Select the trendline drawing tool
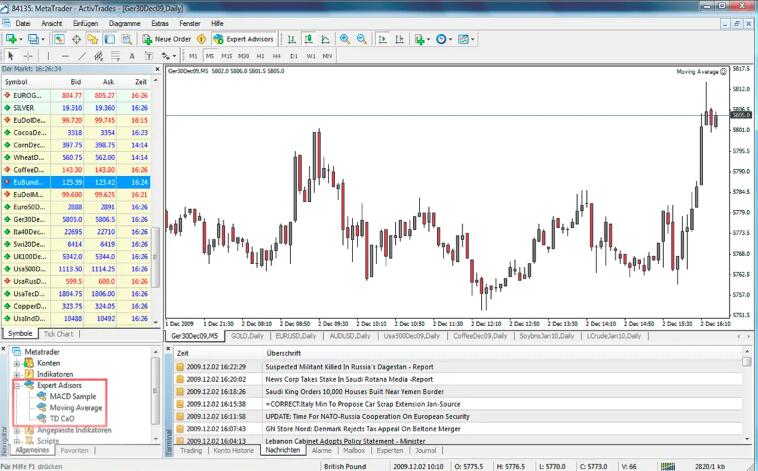This screenshot has height=471, width=758. [82, 57]
